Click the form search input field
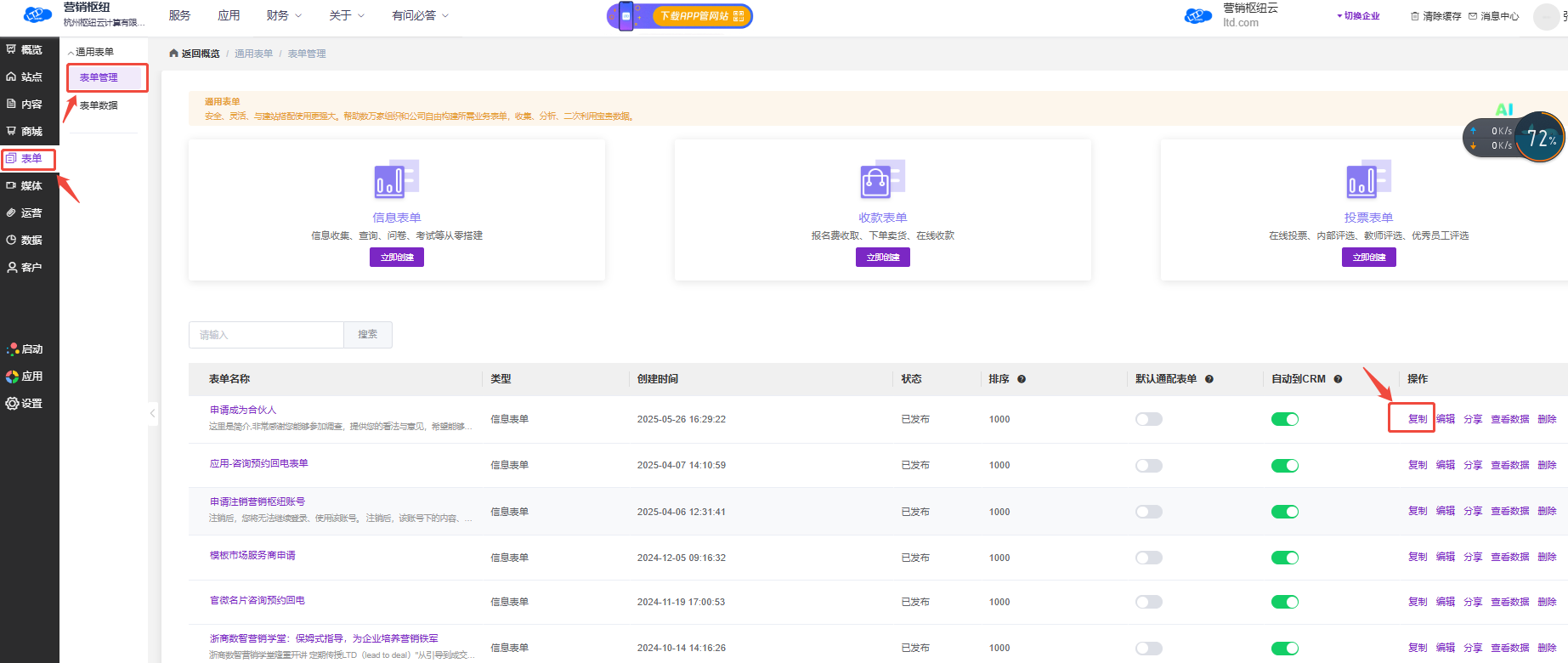The width and height of the screenshot is (1568, 663). (x=266, y=335)
